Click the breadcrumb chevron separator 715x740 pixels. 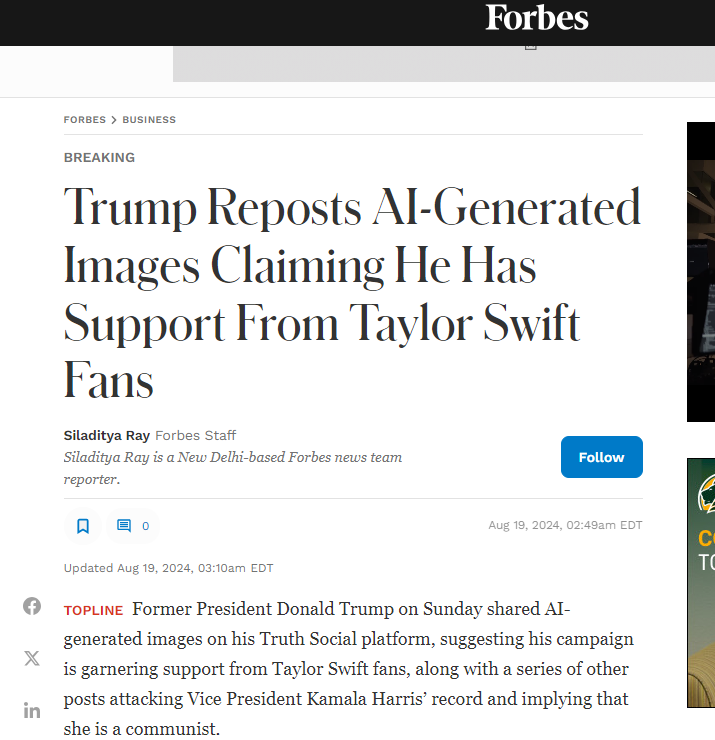coord(114,120)
